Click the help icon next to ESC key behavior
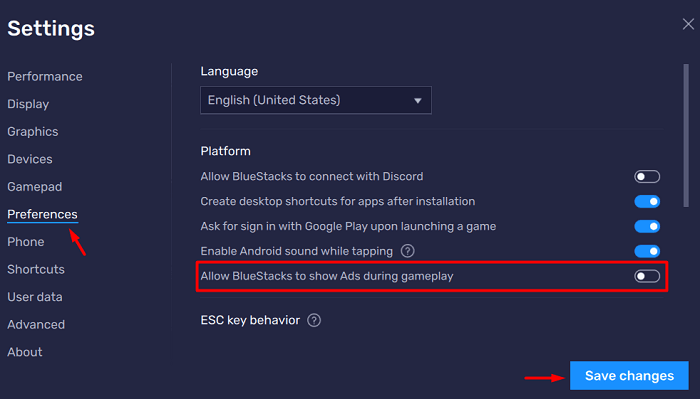Screen dimensions: 700x399 [314, 320]
